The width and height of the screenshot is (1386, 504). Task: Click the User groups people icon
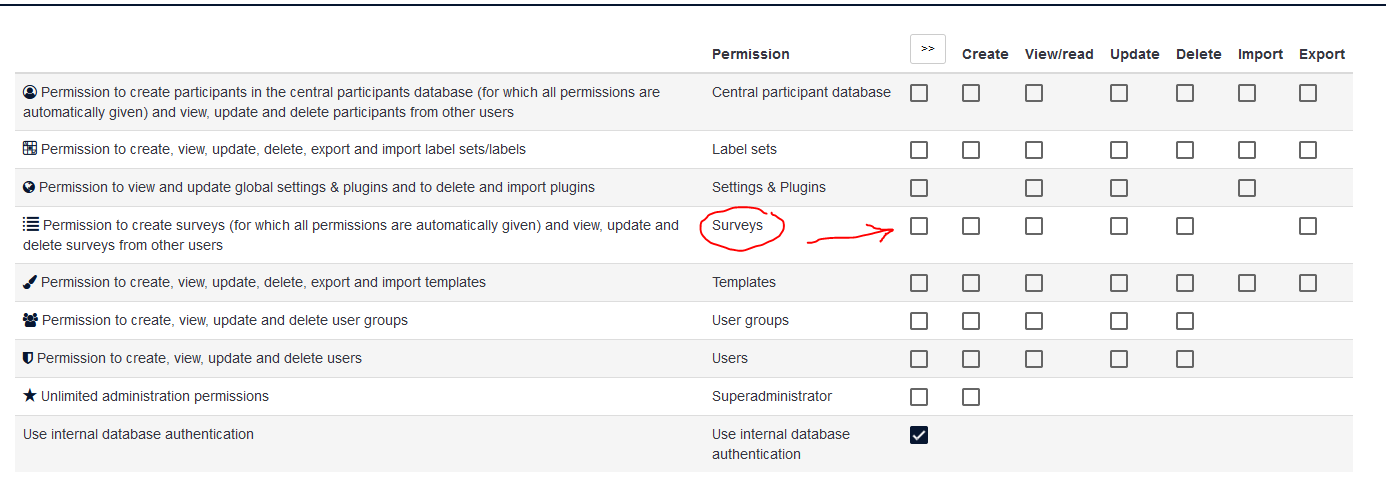point(30,321)
